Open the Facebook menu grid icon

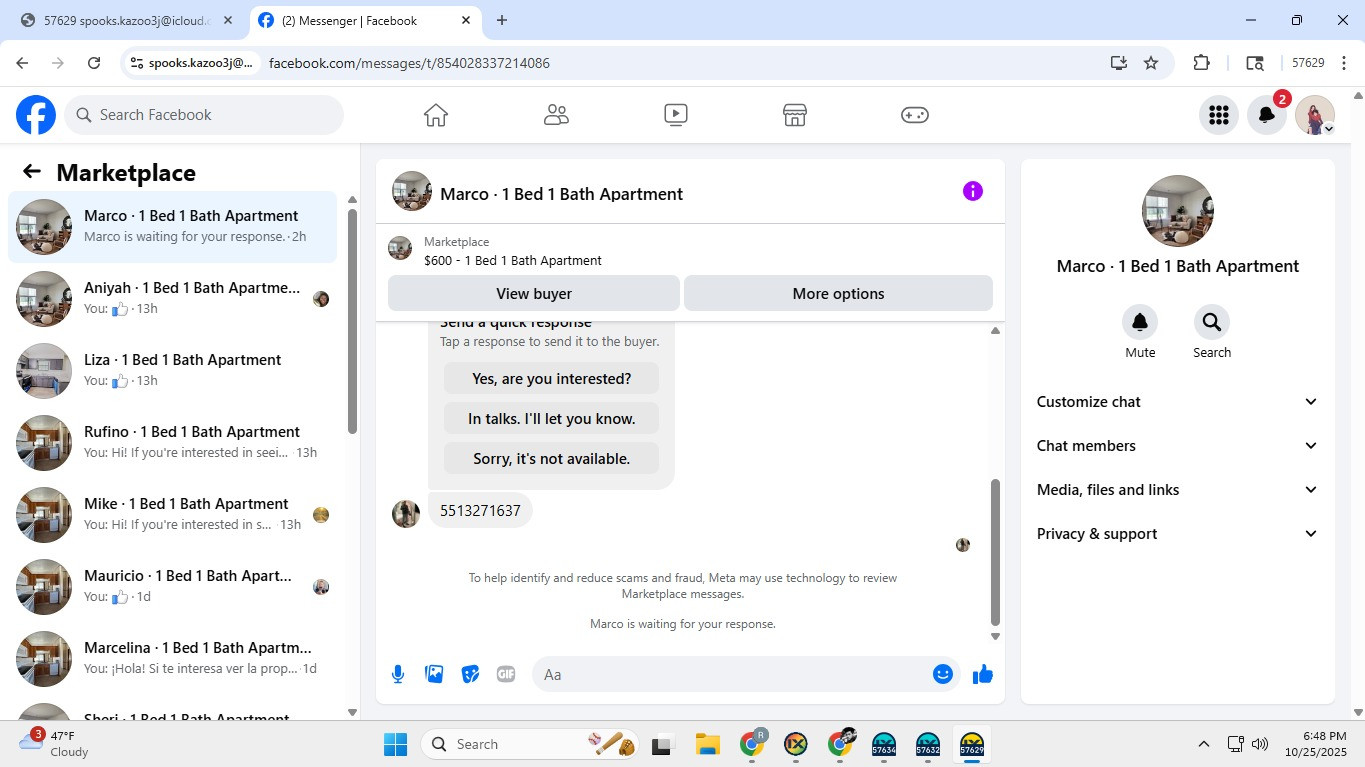1219,115
